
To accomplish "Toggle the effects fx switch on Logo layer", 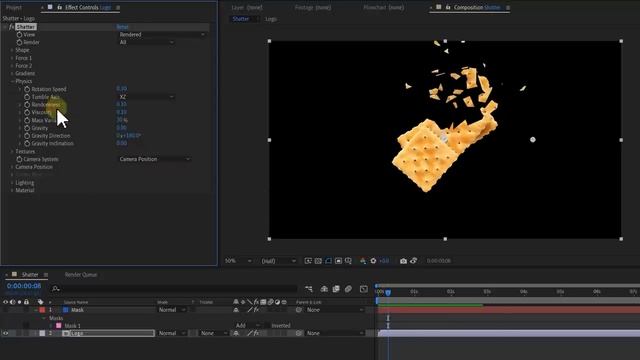I will tap(256, 333).
